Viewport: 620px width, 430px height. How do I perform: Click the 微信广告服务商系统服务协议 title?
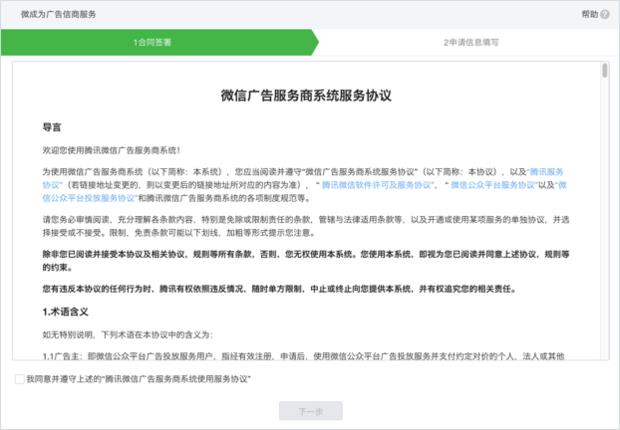coord(306,96)
